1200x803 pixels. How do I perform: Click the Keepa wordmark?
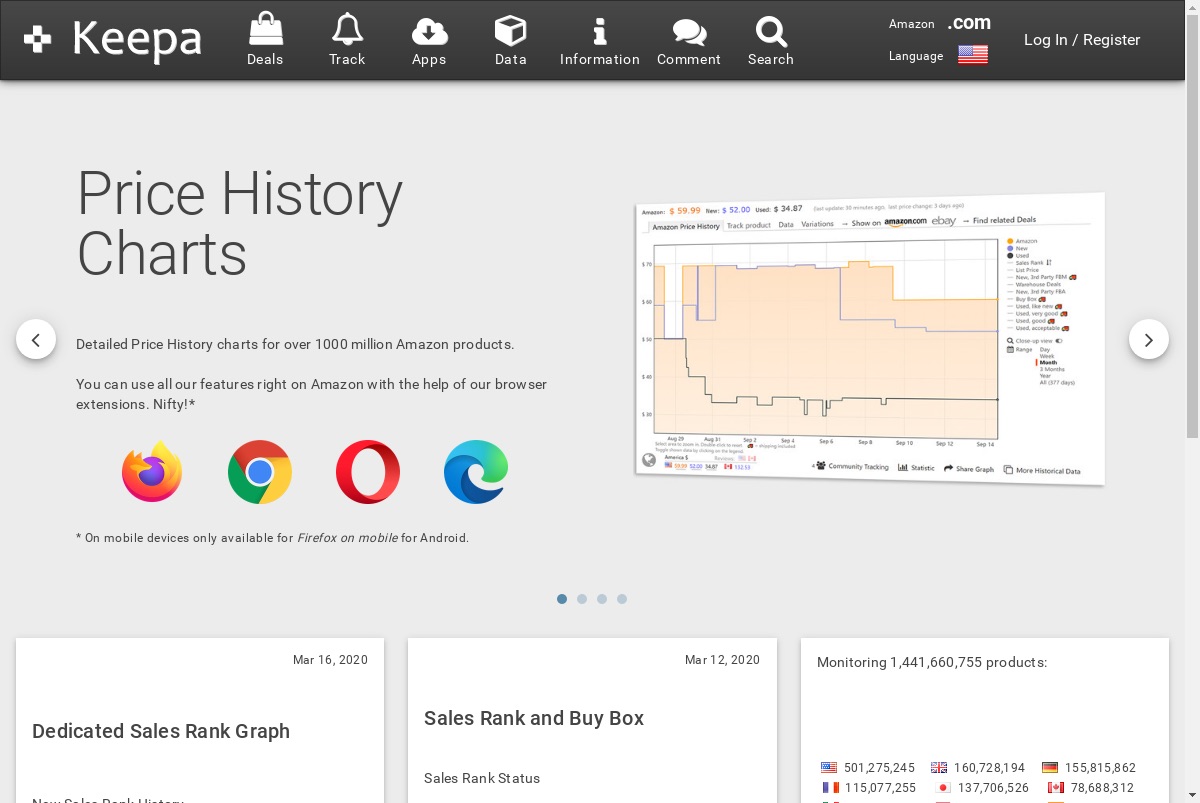[x=137, y=40]
